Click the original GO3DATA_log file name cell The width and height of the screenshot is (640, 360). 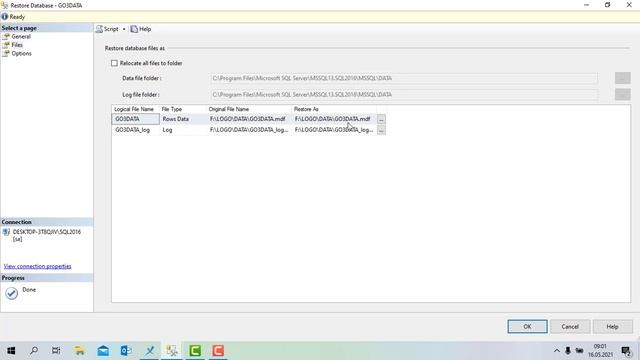(249, 130)
